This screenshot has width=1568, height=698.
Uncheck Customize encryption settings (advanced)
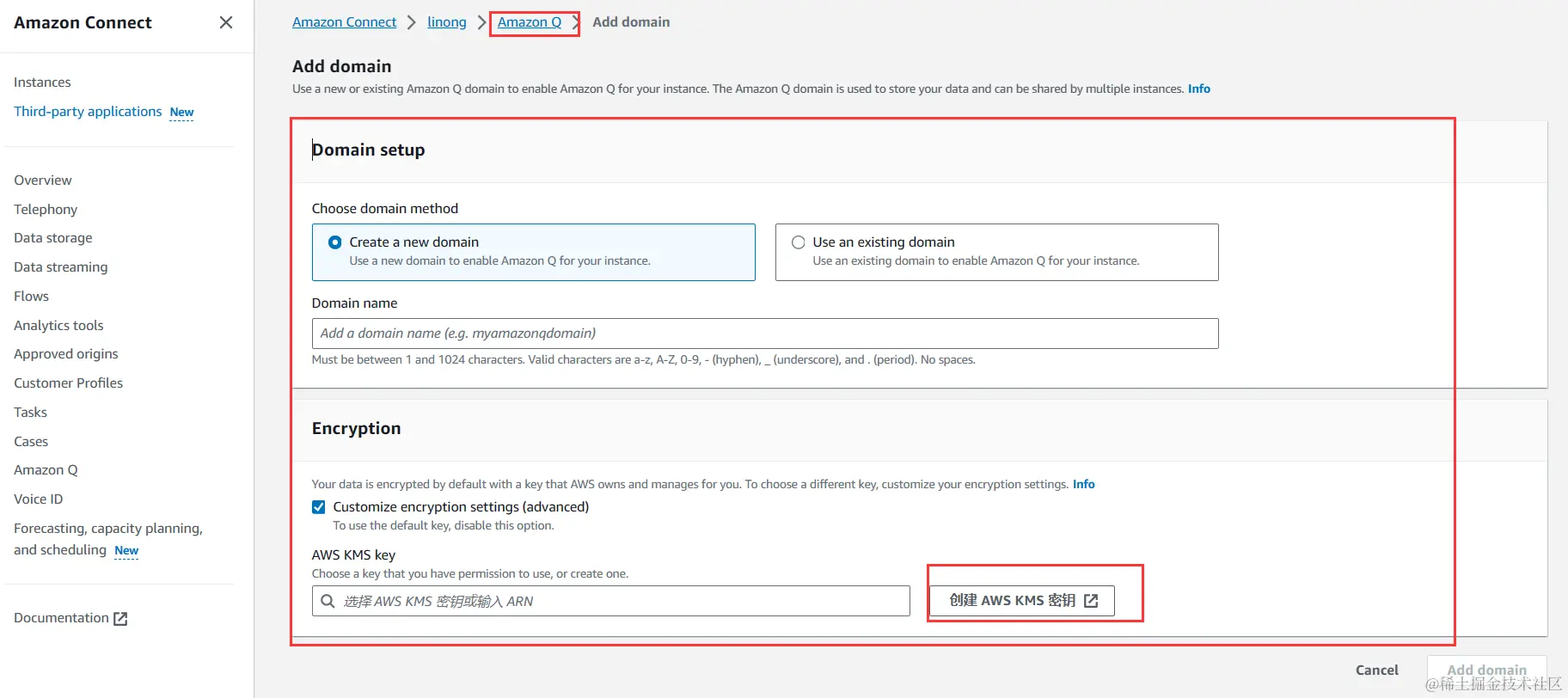(x=319, y=507)
